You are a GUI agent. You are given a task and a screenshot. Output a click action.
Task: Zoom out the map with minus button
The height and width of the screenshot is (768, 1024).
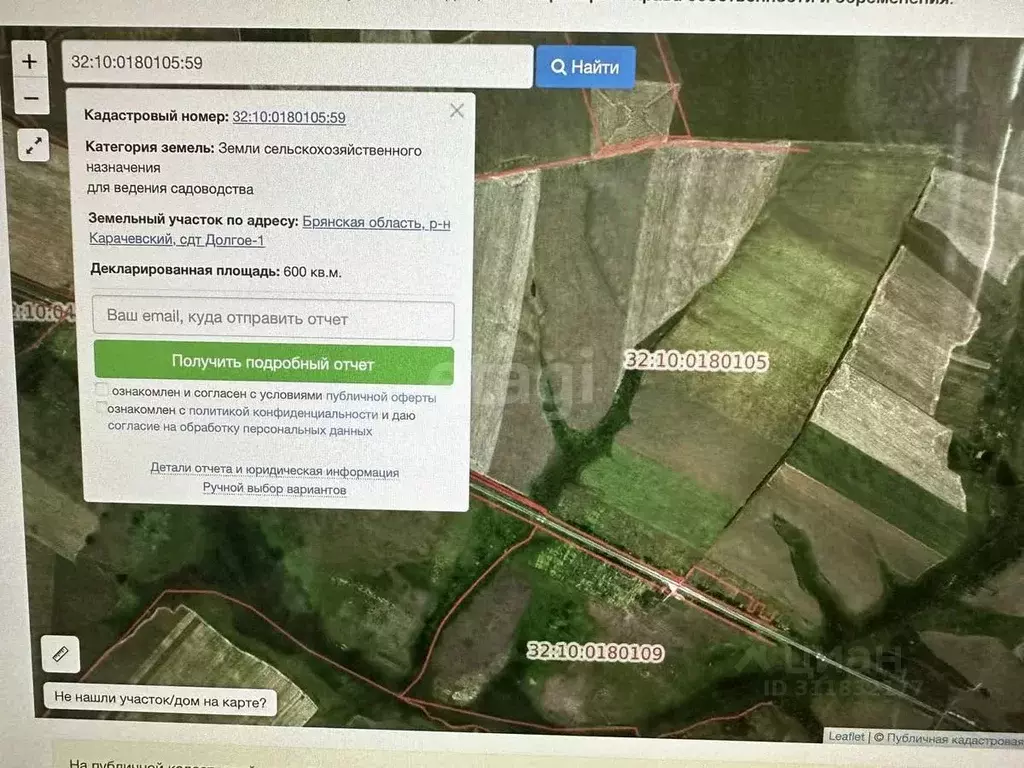pyautogui.click(x=30, y=98)
